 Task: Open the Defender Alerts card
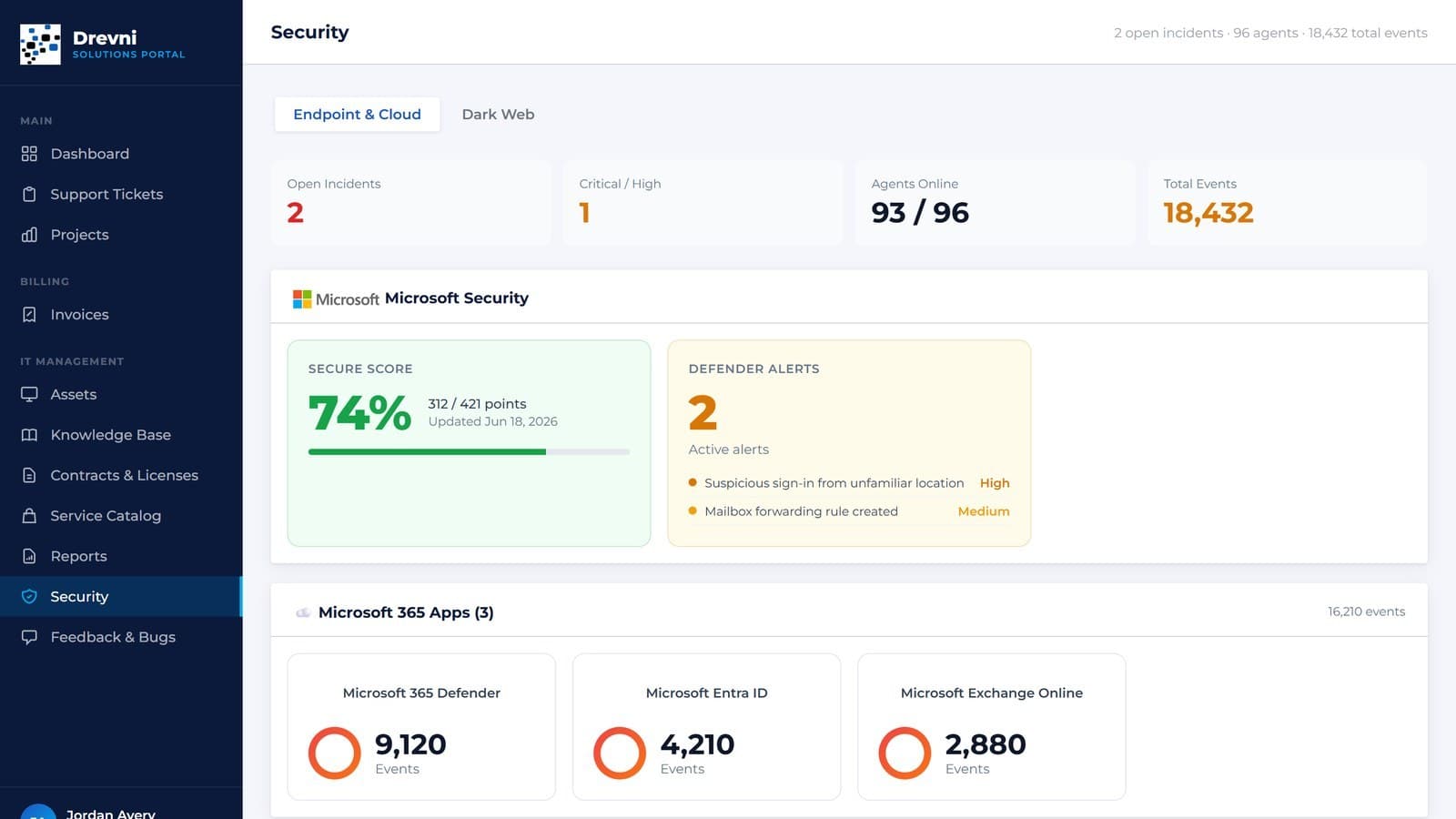[x=849, y=443]
